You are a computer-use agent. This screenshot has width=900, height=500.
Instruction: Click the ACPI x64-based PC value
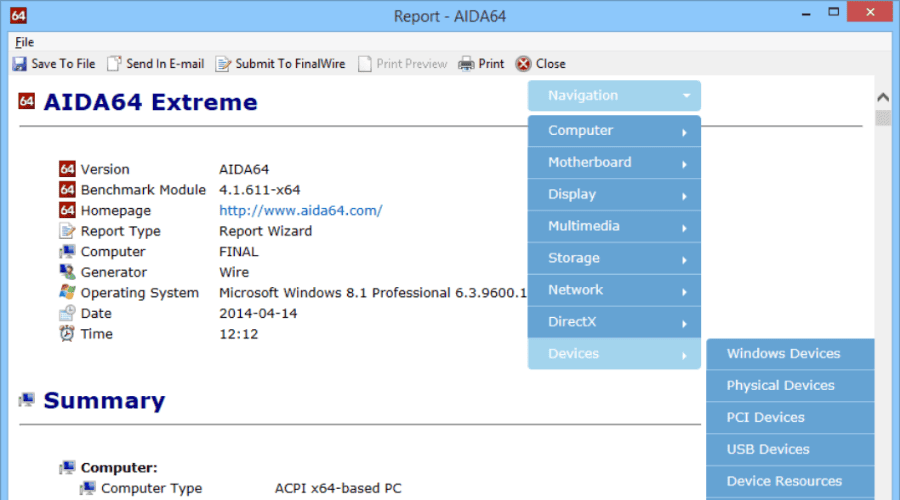[x=338, y=488]
